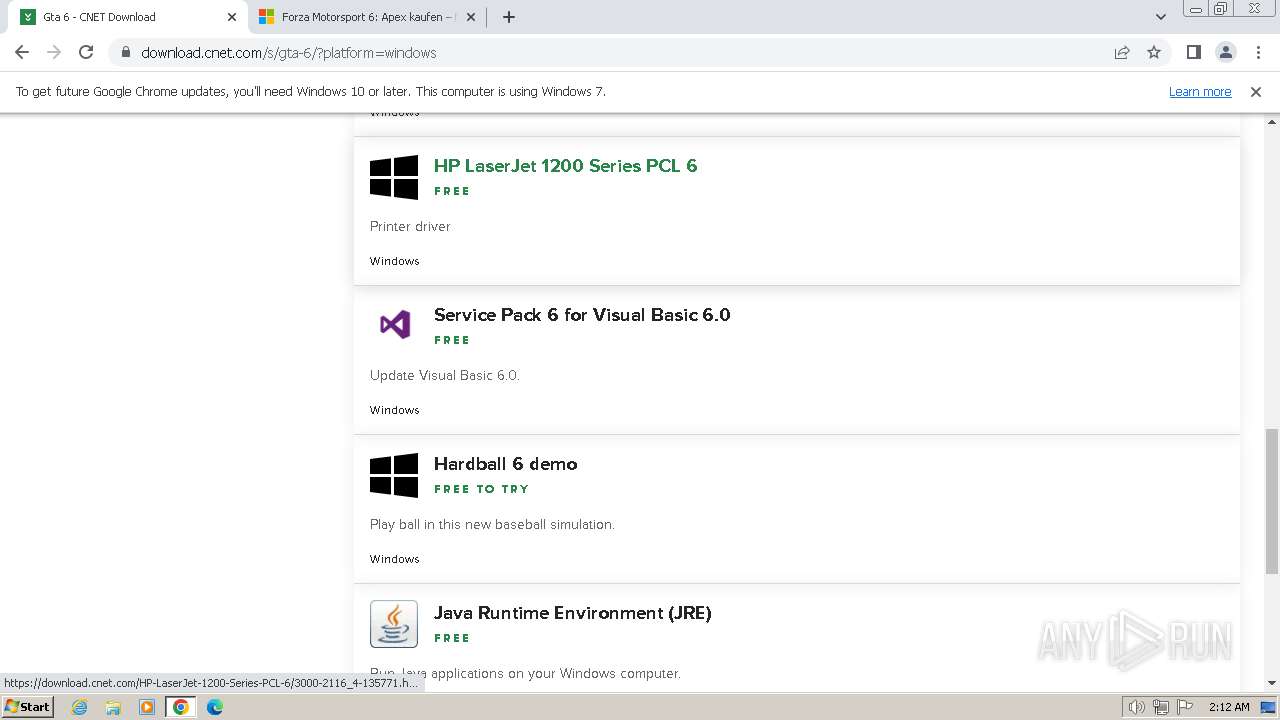Open Java Runtime Environment (JRE) listing
Image resolution: width=1280 pixels, height=720 pixels.
(x=572, y=613)
